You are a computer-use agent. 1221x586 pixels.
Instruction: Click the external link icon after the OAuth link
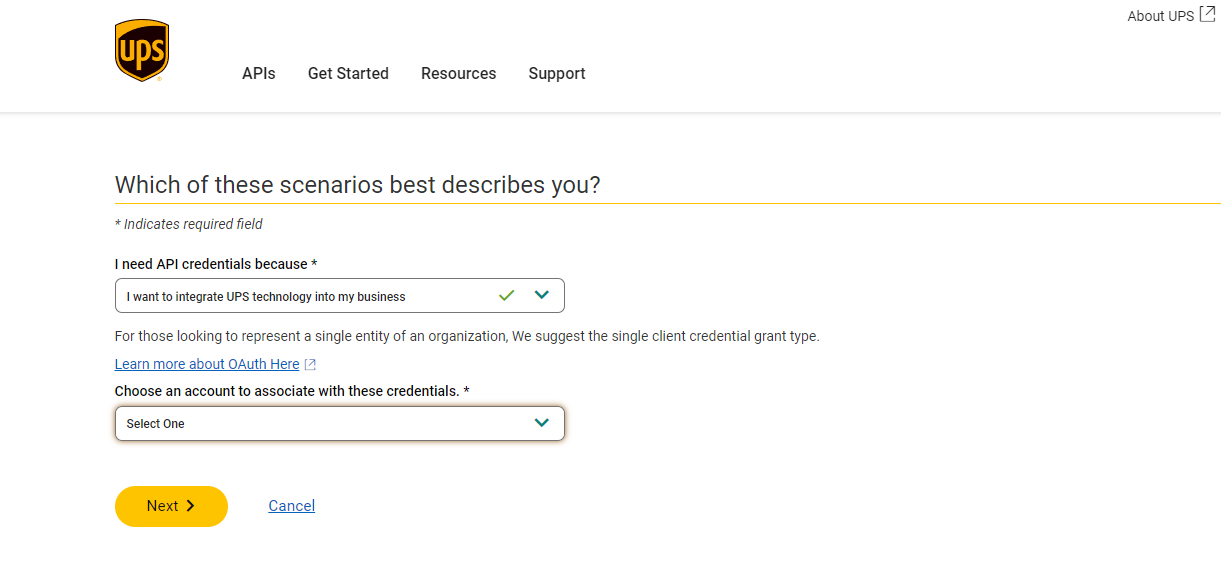pyautogui.click(x=310, y=365)
